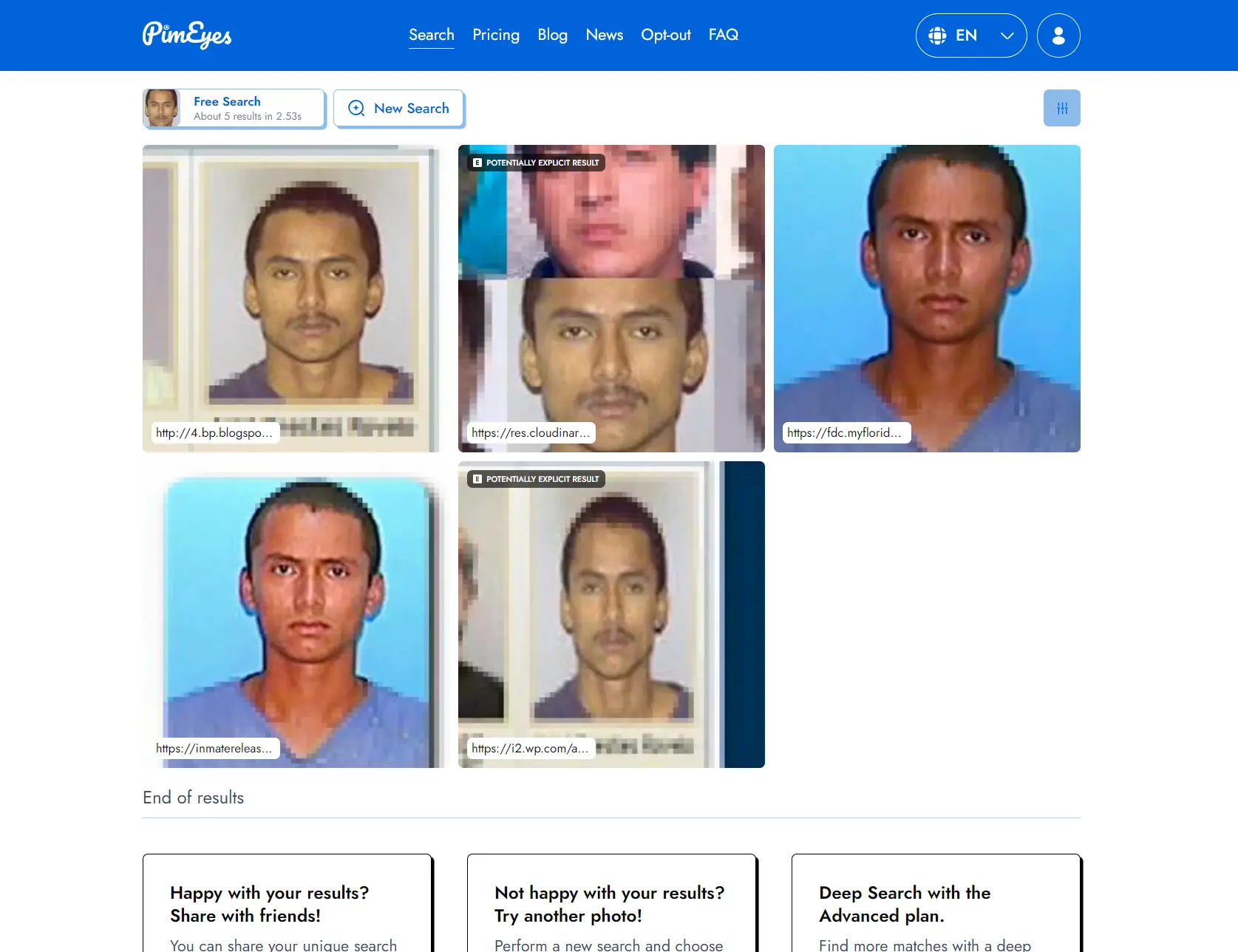Open the 4.bp.blogspot result URL label
The width and height of the screenshot is (1238, 952).
coord(214,432)
